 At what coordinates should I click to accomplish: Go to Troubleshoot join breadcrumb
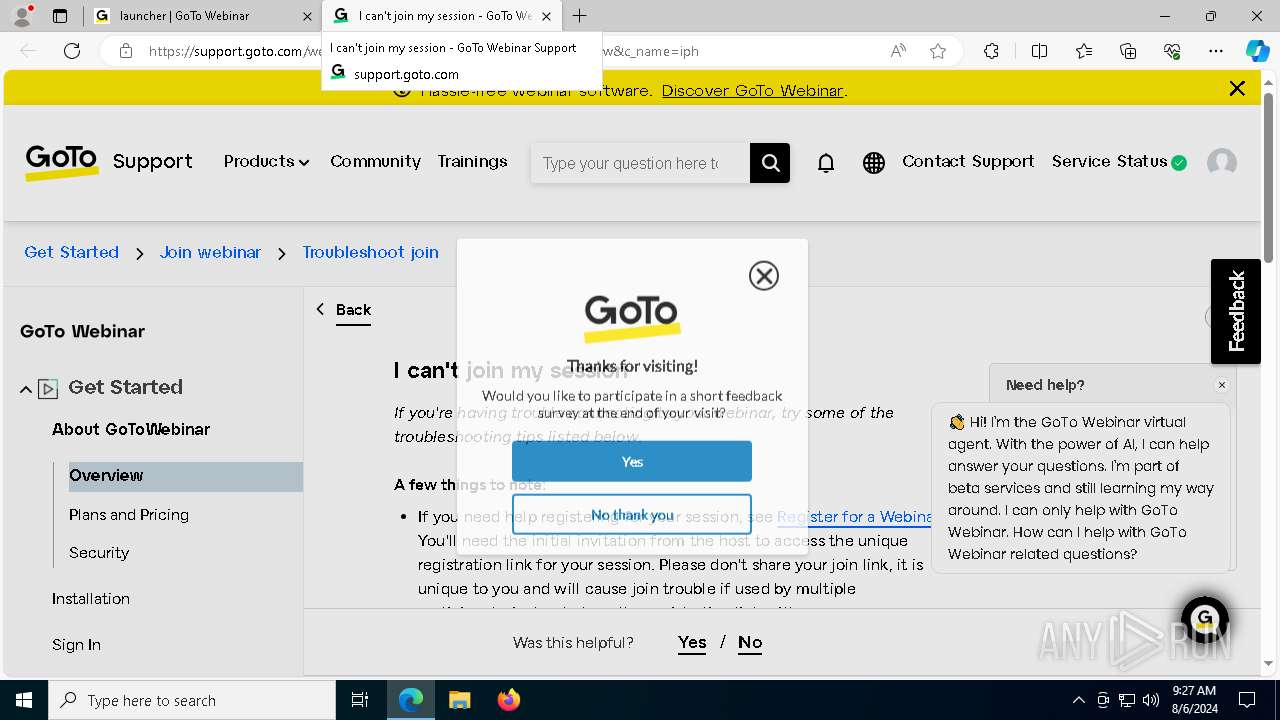tap(370, 252)
